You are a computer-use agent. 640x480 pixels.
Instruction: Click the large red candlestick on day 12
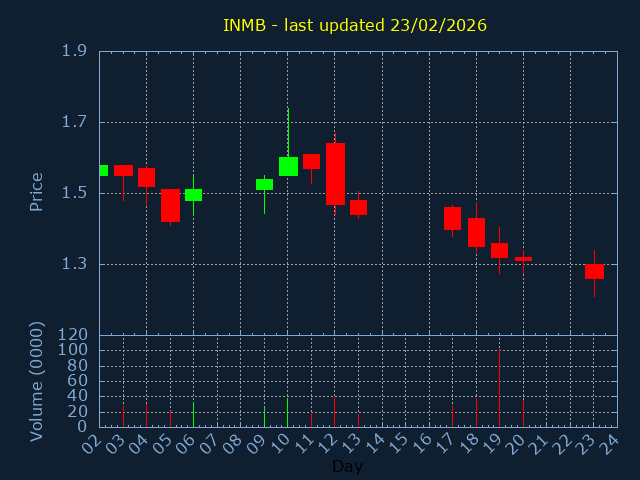335,174
